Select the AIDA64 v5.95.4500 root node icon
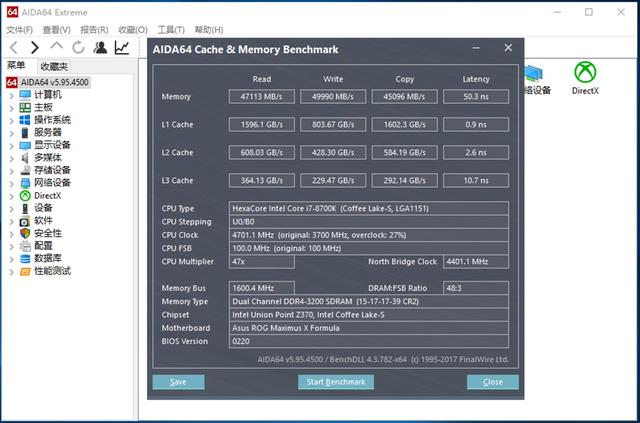 click(12, 82)
